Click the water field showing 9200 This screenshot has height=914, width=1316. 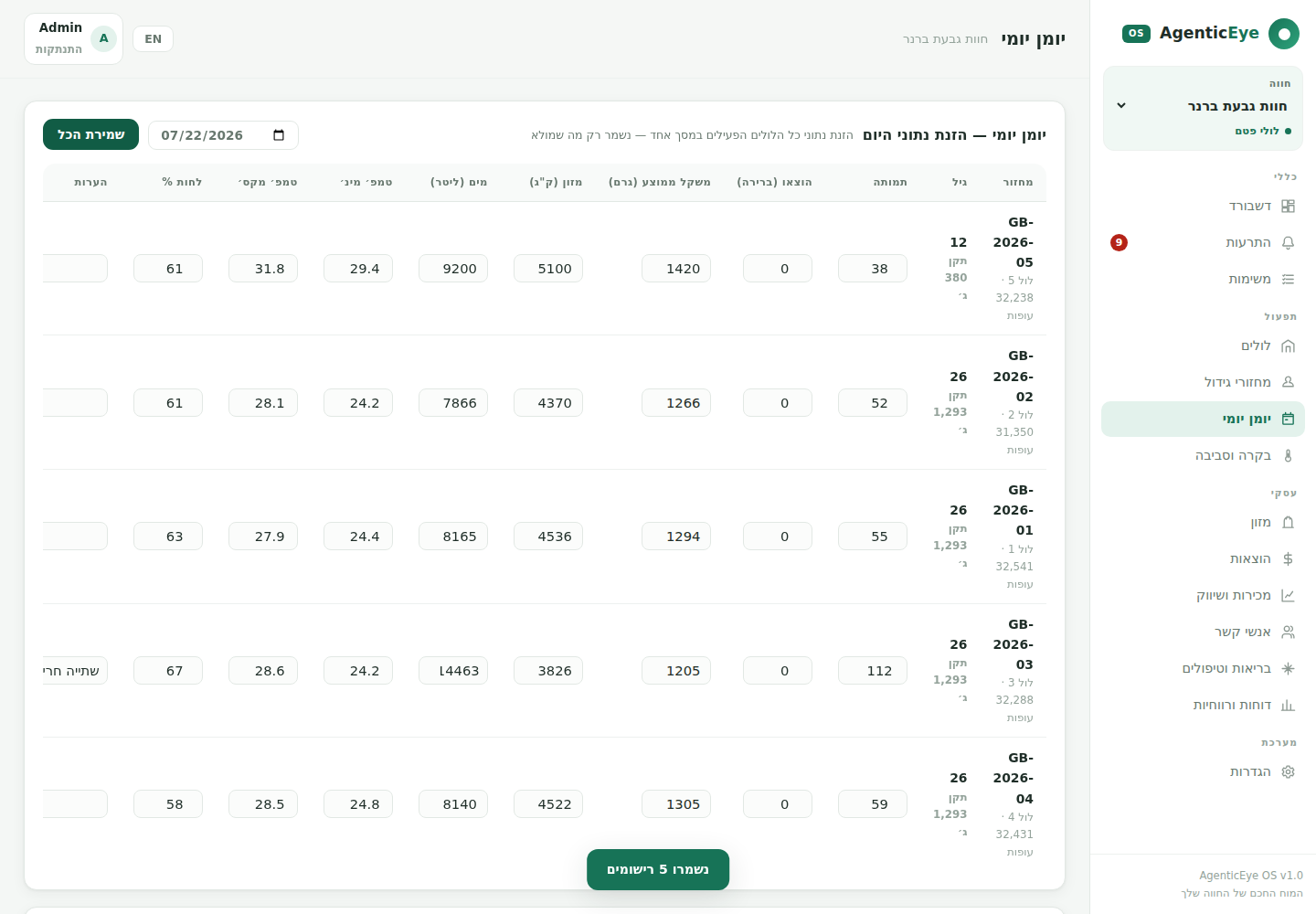point(453,269)
